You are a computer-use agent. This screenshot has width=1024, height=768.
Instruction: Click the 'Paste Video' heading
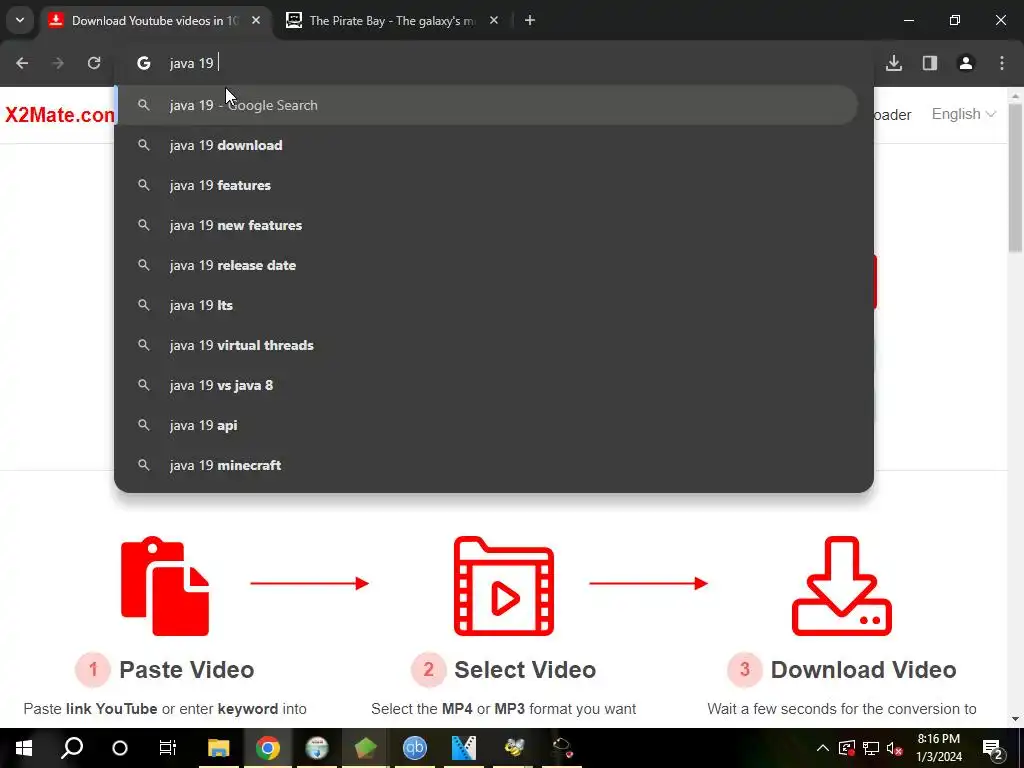[x=186, y=669]
